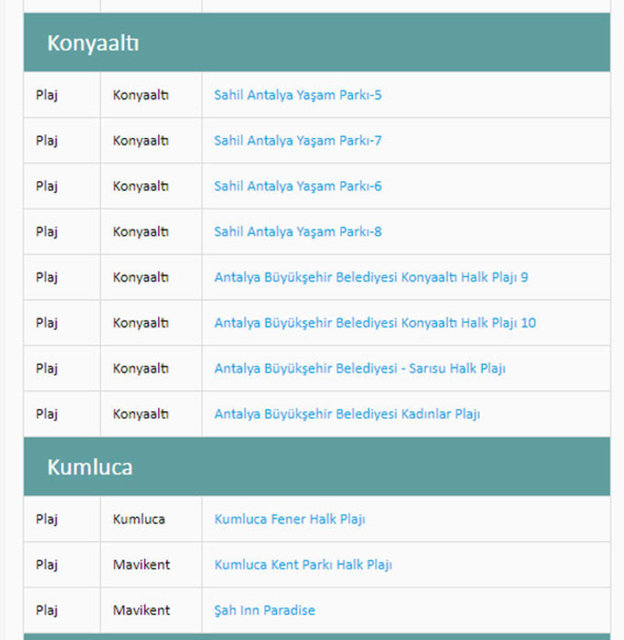The width and height of the screenshot is (624, 640).
Task: Open Kumluca Kent Parkı Halk Plajı link
Action: click(x=303, y=565)
